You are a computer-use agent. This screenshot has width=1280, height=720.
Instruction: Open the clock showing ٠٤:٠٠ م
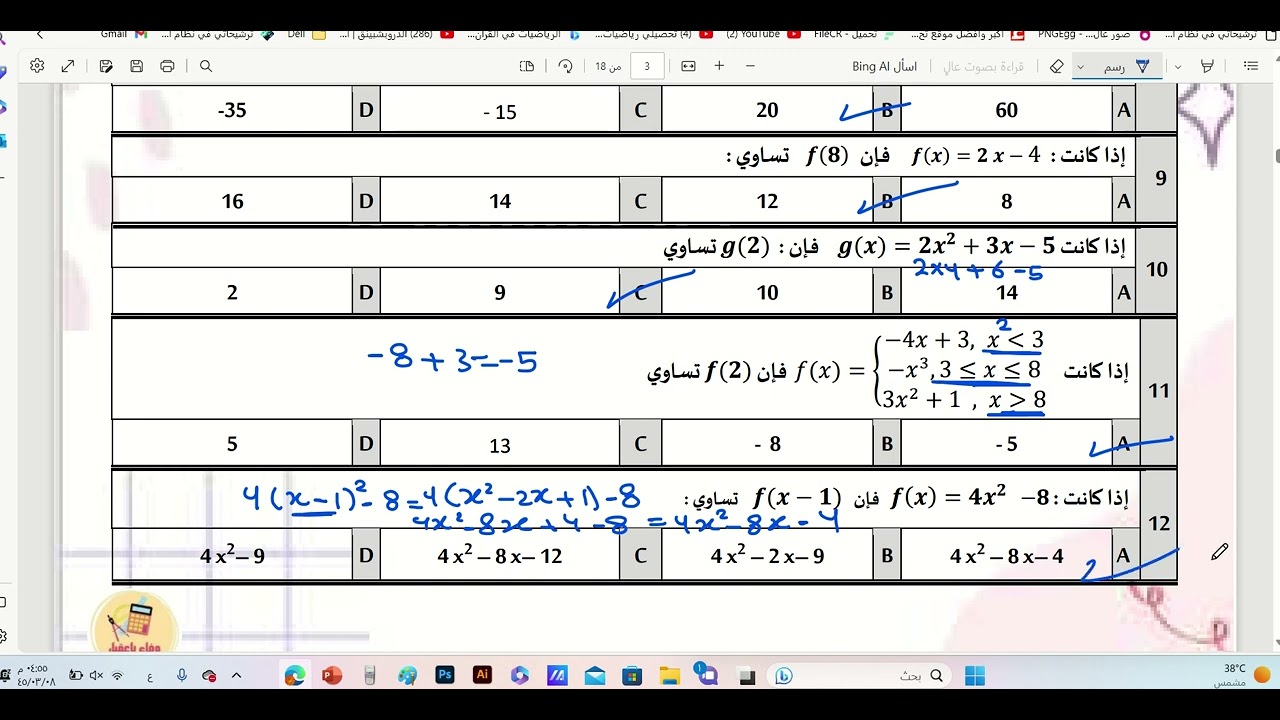[x=36, y=675]
